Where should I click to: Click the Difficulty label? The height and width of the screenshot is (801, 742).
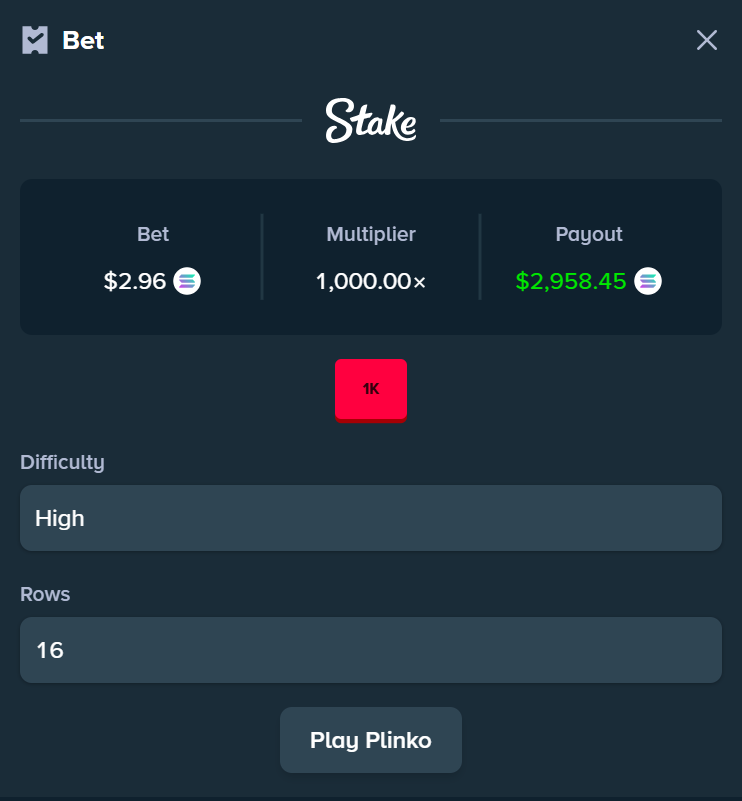(62, 462)
